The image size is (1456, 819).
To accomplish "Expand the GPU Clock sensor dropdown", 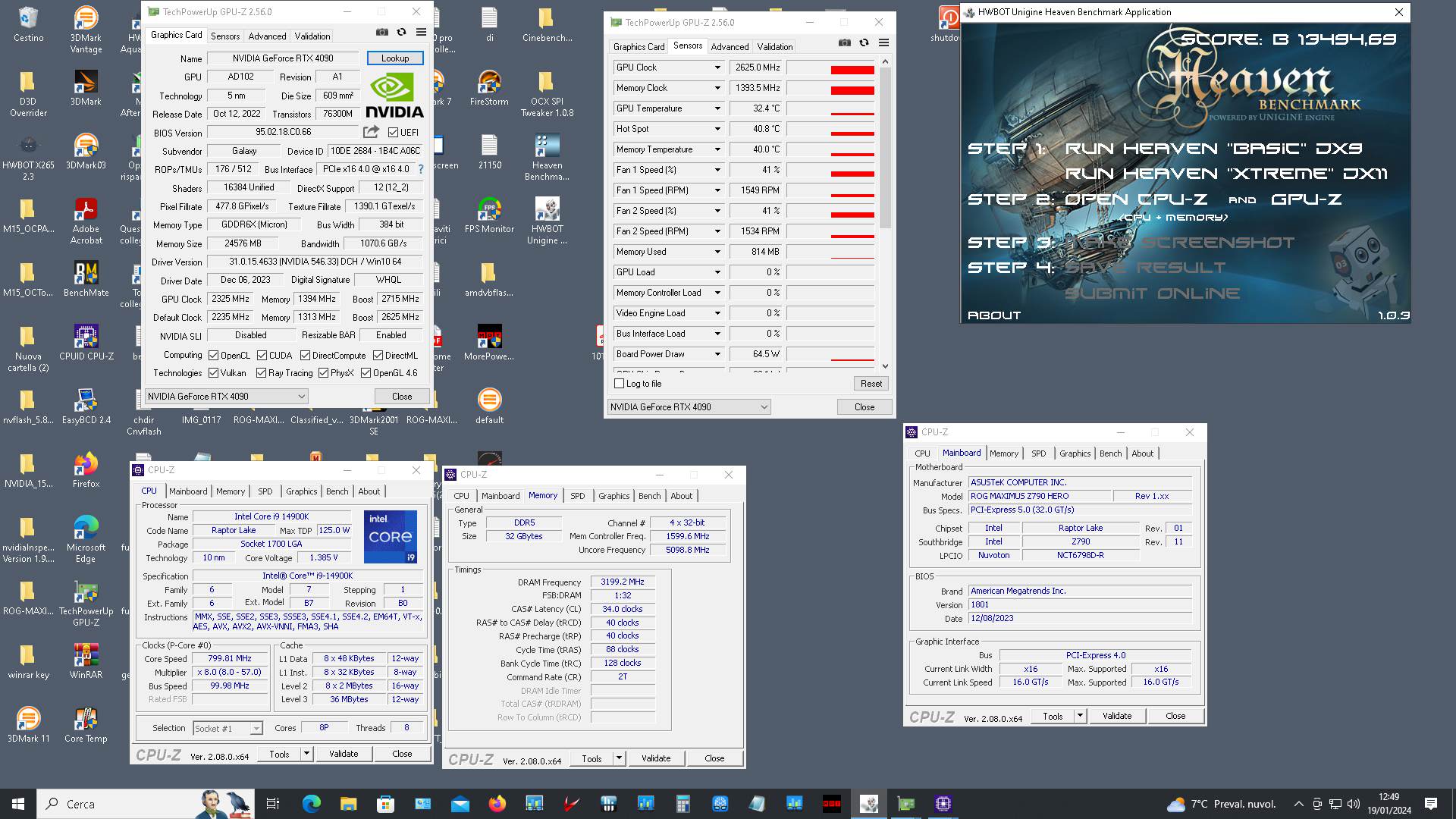I will coord(717,67).
